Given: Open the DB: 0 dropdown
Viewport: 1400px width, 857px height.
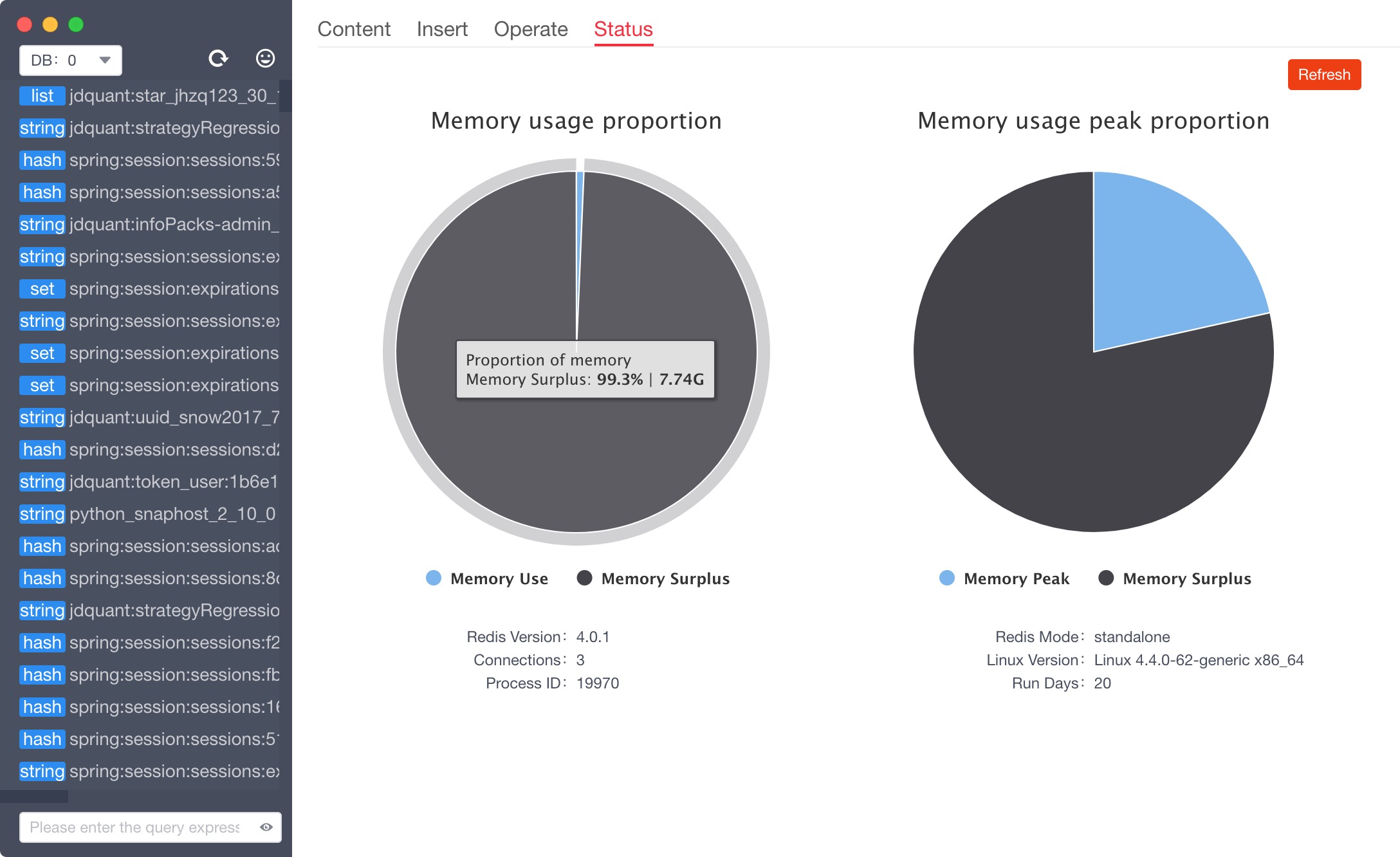Looking at the screenshot, I should click(x=70, y=60).
